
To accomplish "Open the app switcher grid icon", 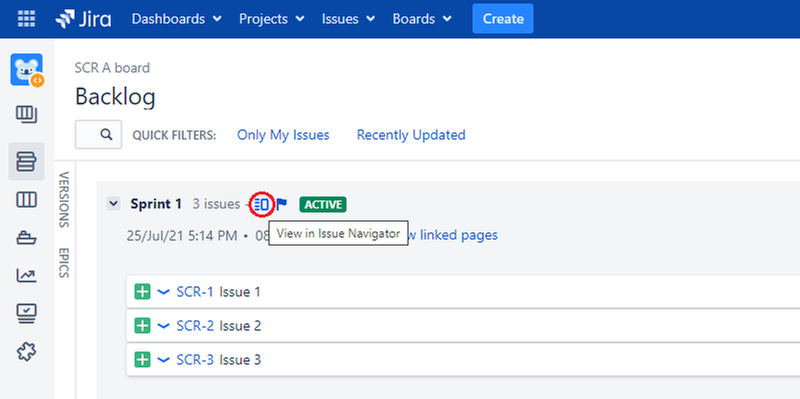I will pyautogui.click(x=27, y=19).
